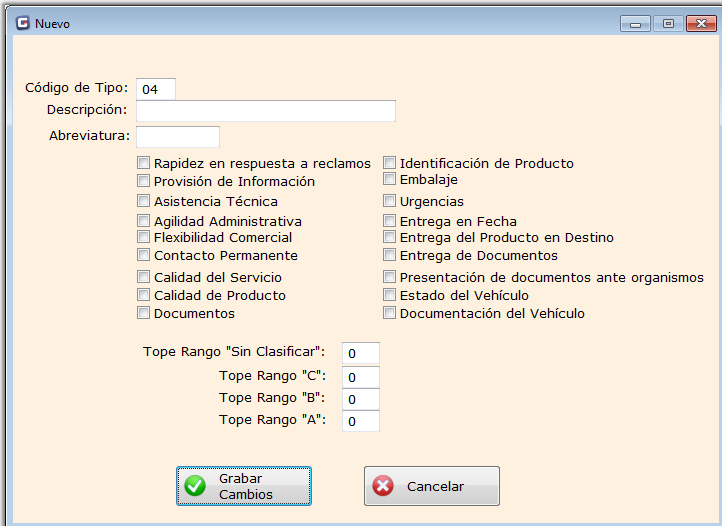Viewport: 722px width, 526px height.
Task: Select Calidad de Producto checkbox
Action: point(143,295)
